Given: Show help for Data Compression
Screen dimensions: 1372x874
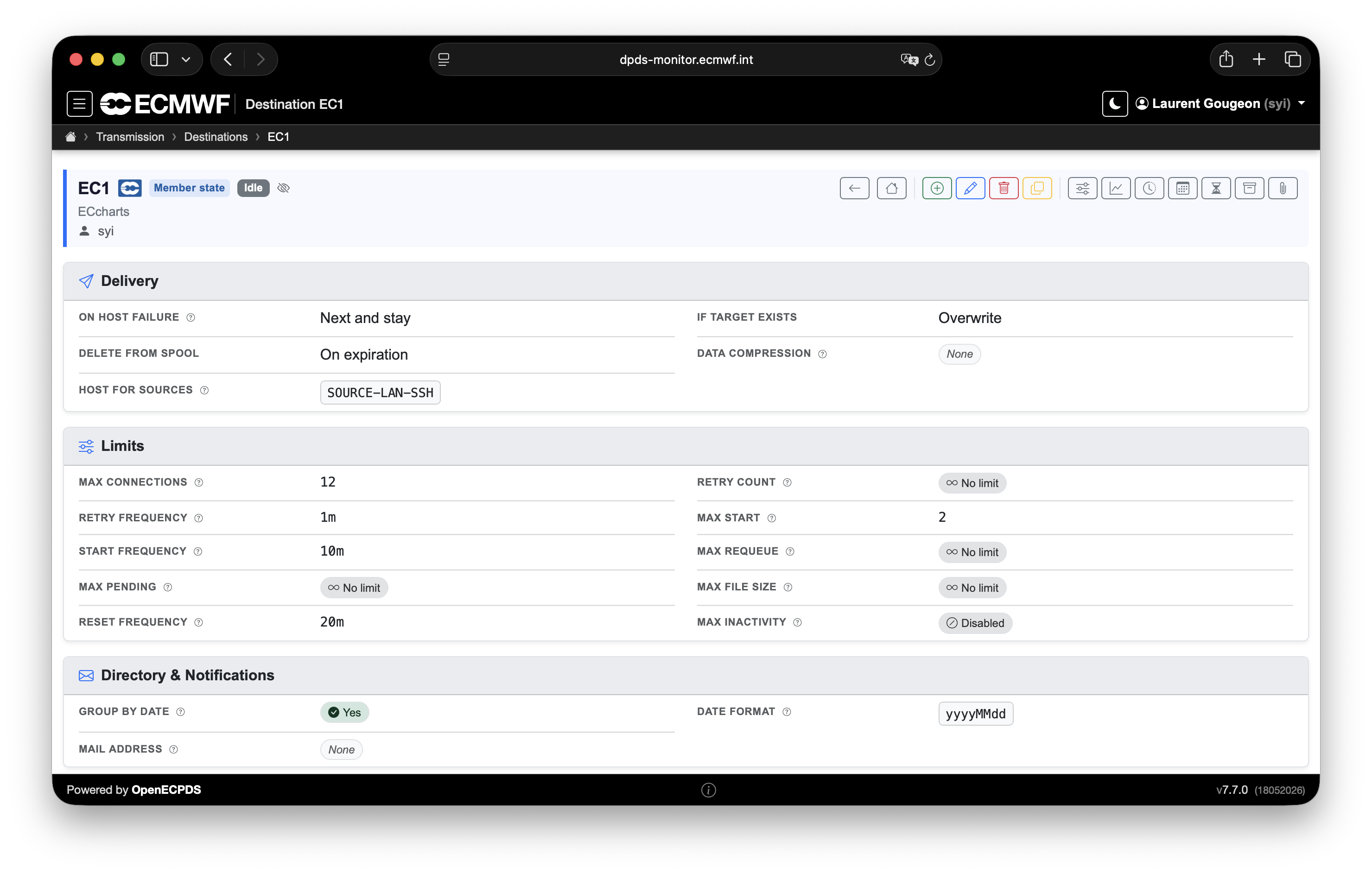Looking at the screenshot, I should [x=822, y=354].
